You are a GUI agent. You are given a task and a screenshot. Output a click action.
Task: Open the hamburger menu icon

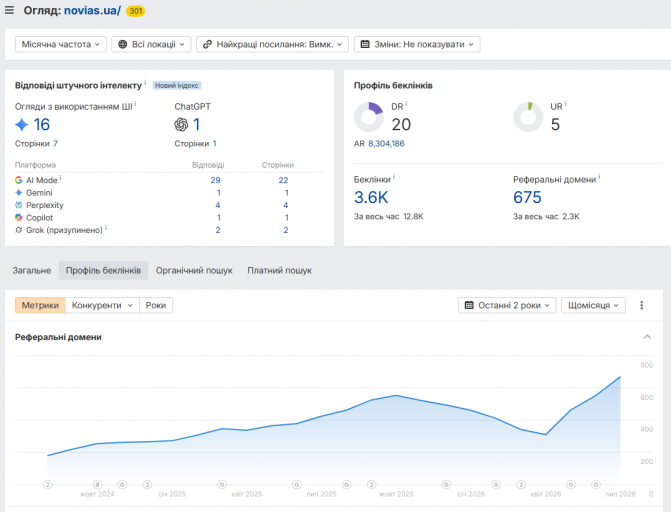pyautogui.click(x=9, y=10)
